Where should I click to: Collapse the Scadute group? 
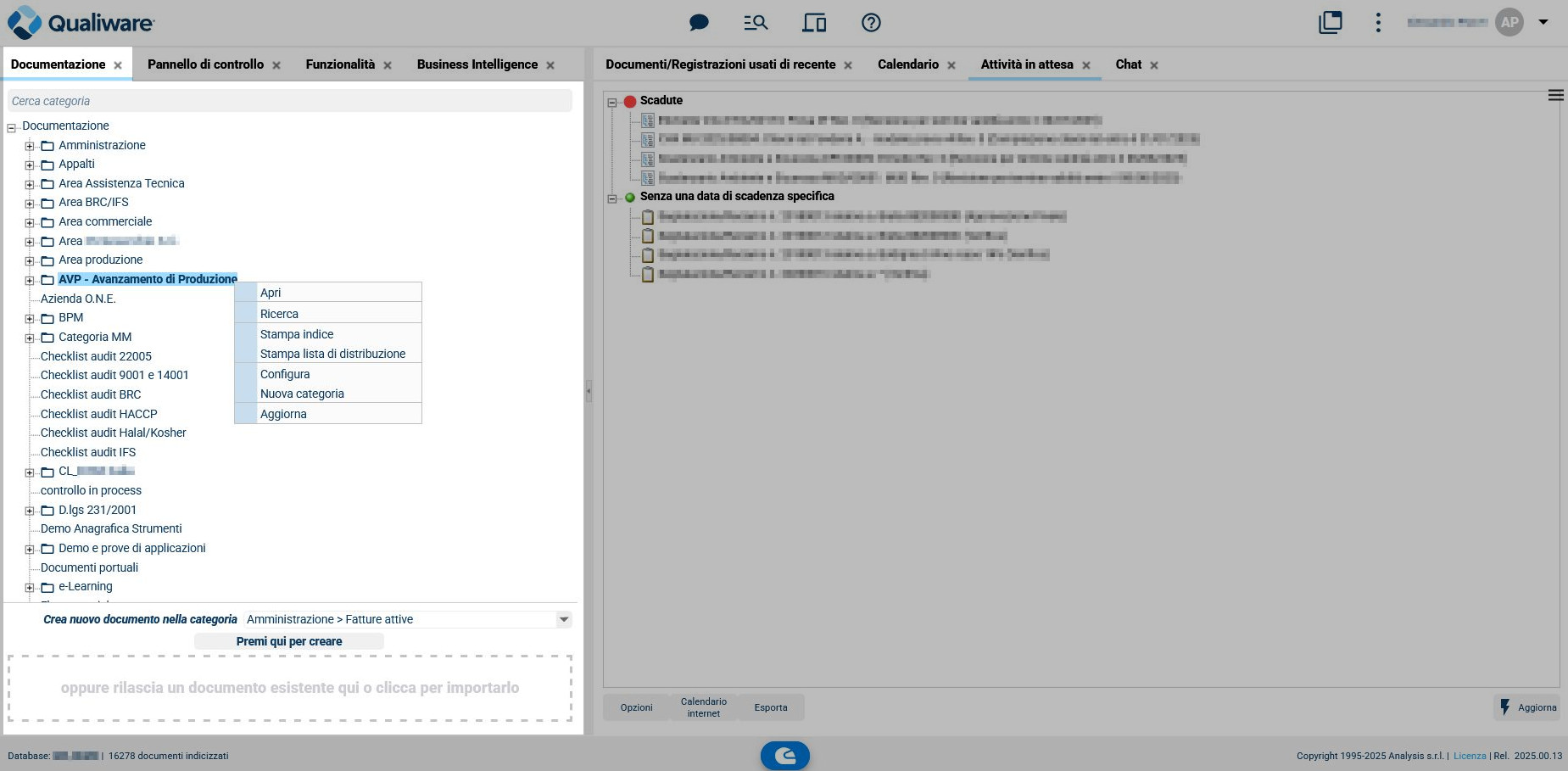click(612, 102)
